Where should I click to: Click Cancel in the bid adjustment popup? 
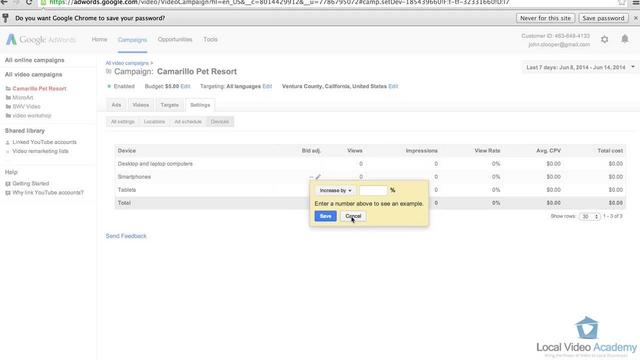(353, 216)
